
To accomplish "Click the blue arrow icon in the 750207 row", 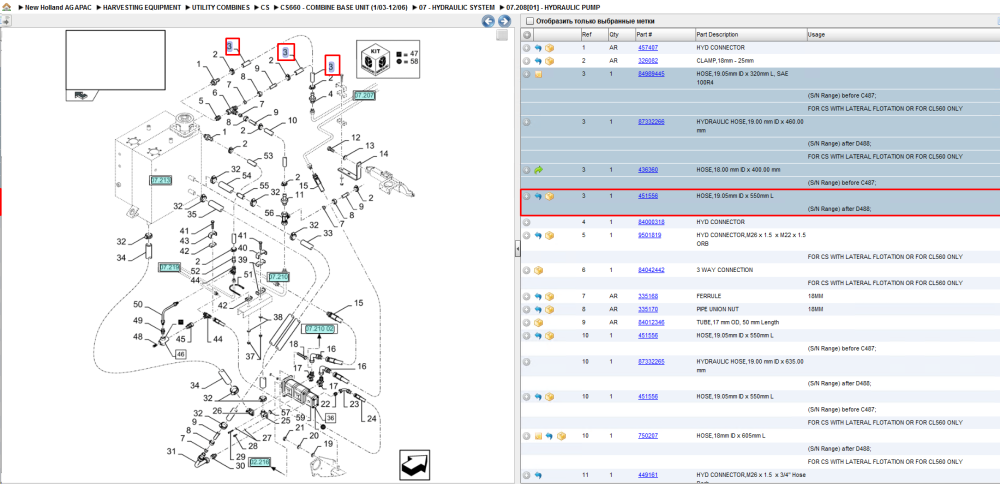I will 549,436.
